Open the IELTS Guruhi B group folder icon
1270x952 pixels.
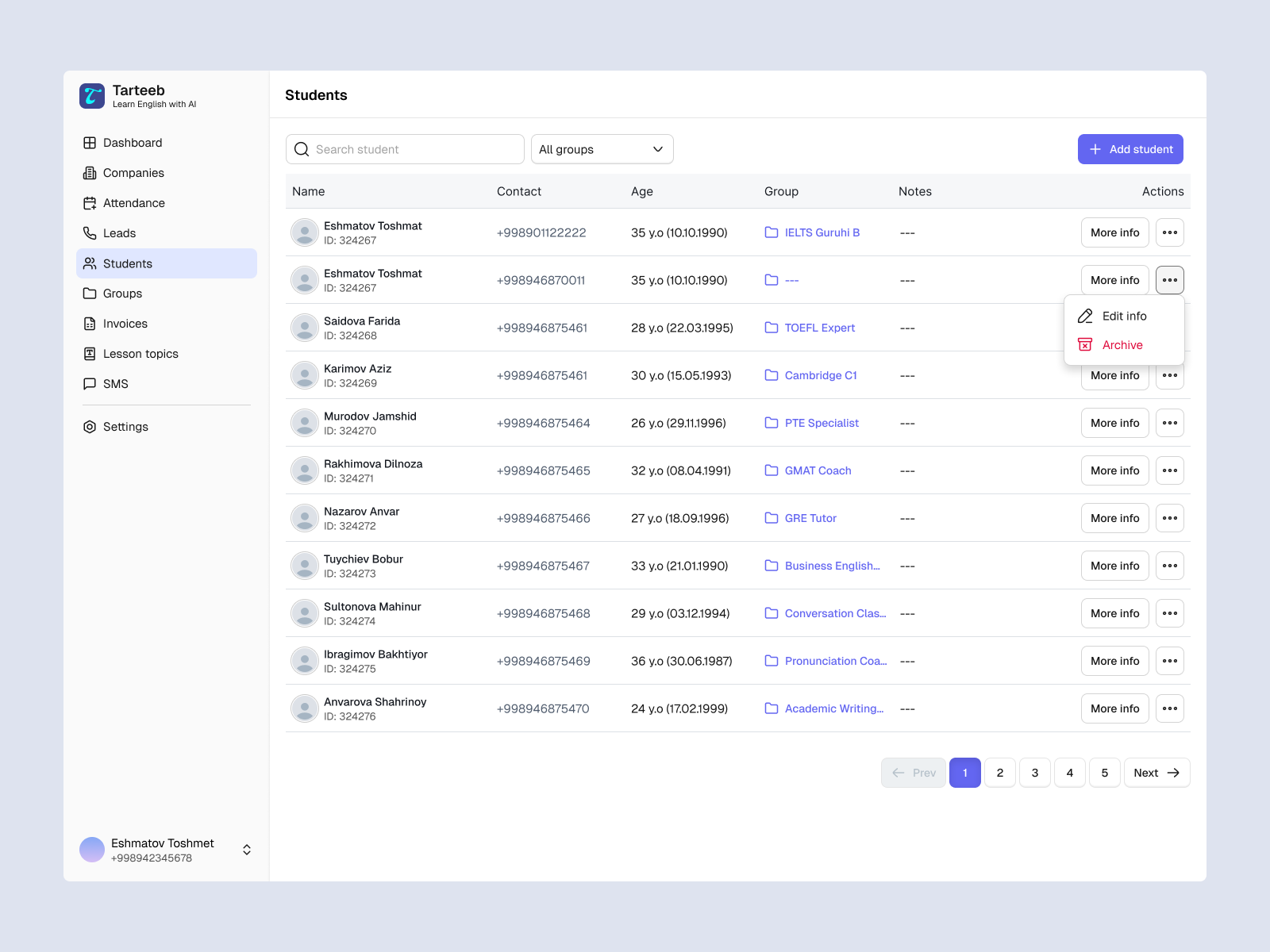coord(771,232)
